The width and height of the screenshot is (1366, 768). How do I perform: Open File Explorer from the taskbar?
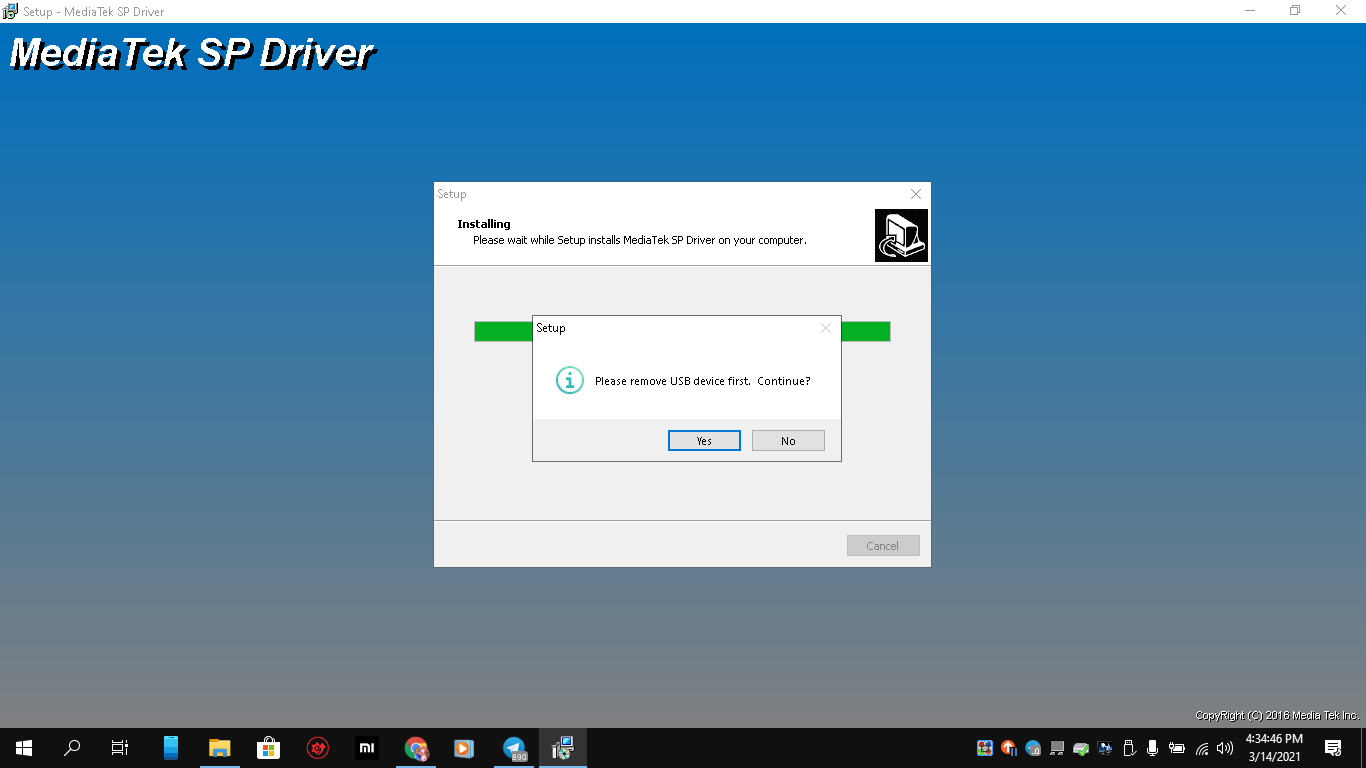point(220,748)
